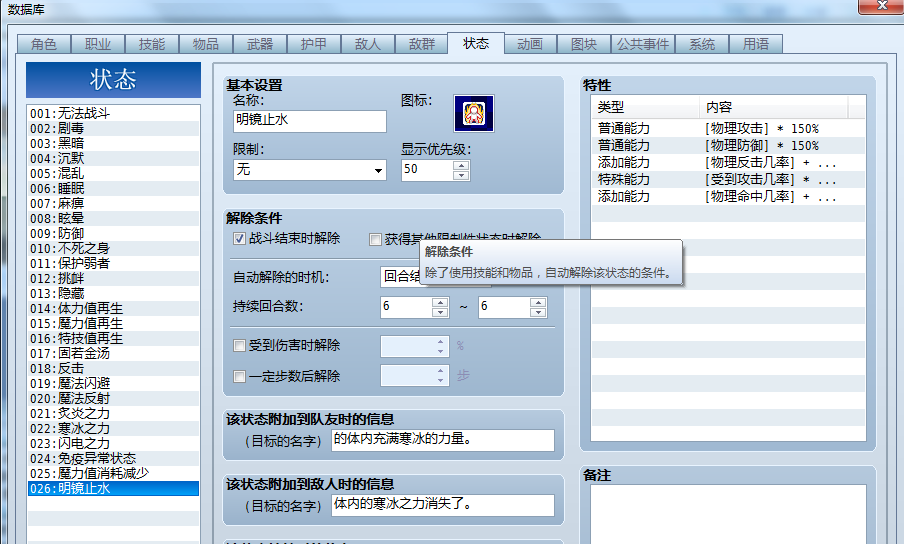
Task: Toggle 战斗结束时解除 checkbox
Action: click(239, 239)
